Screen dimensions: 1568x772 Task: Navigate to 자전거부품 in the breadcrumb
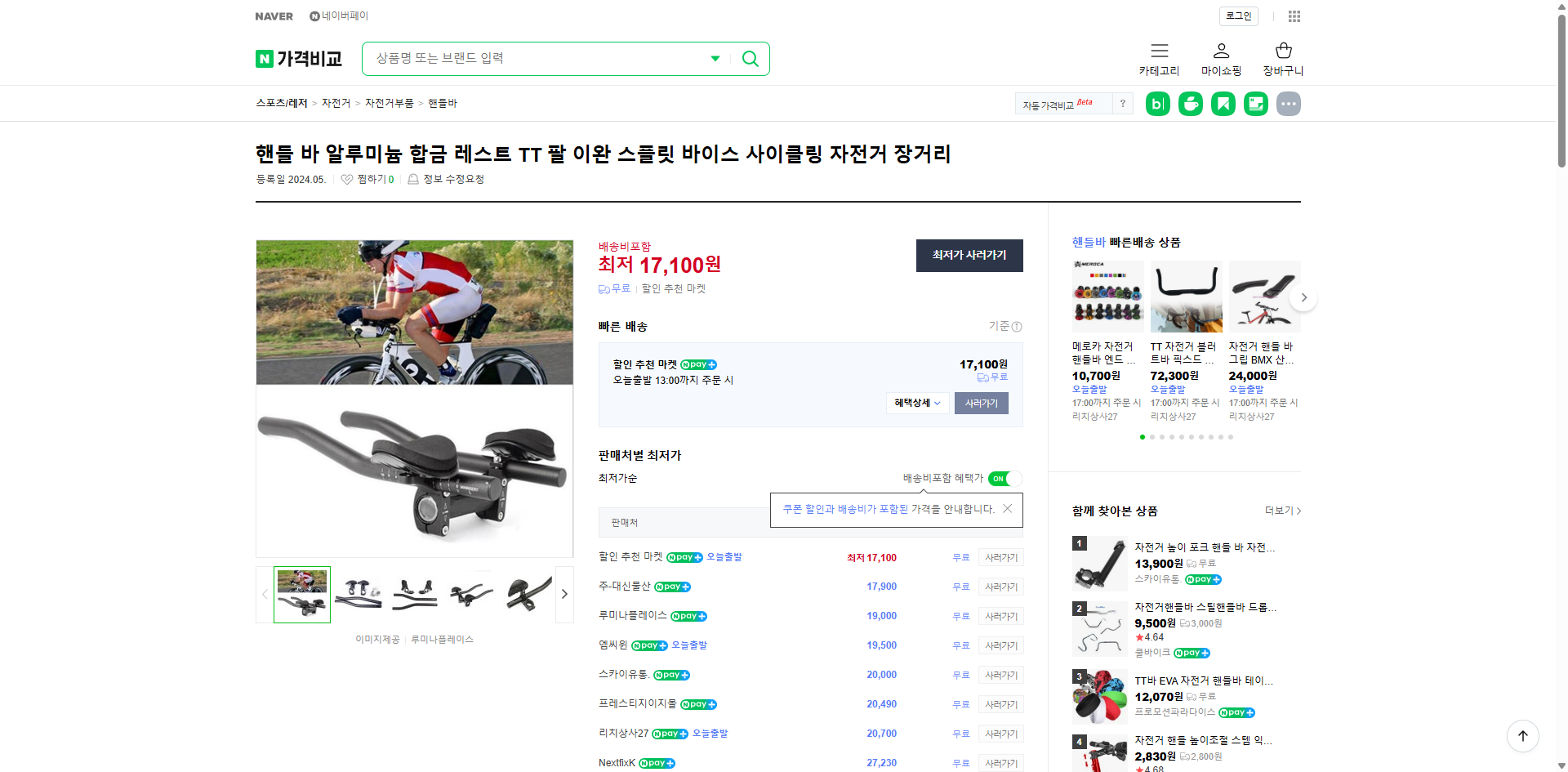390,103
